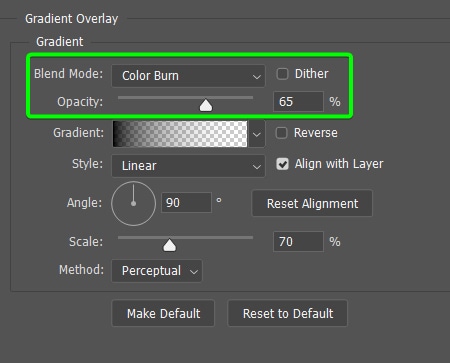Open the gradient editor from gradient preview
Image resolution: width=450 pixels, height=363 pixels.
point(180,134)
